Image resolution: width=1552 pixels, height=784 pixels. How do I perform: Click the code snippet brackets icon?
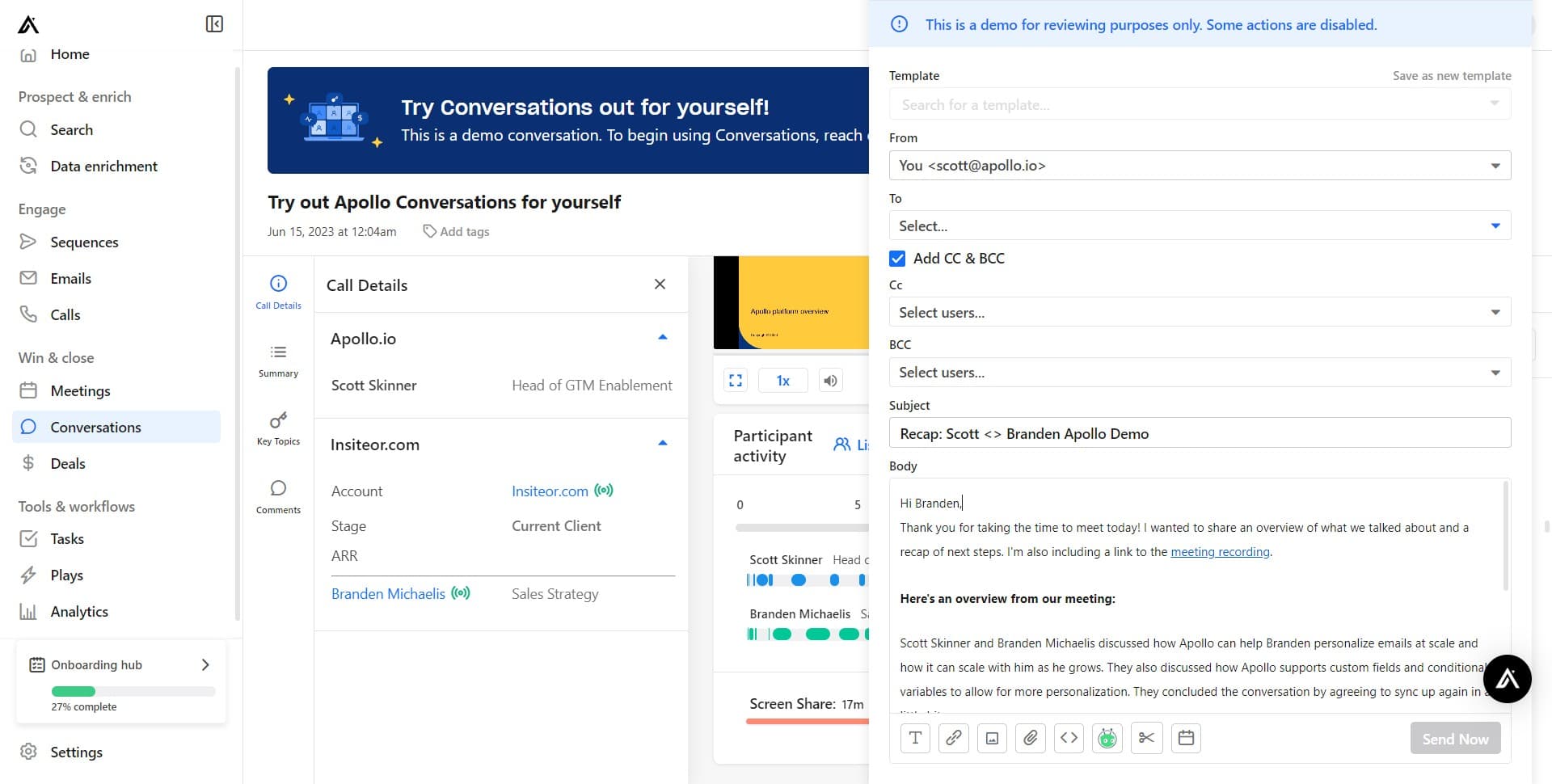(x=1069, y=738)
